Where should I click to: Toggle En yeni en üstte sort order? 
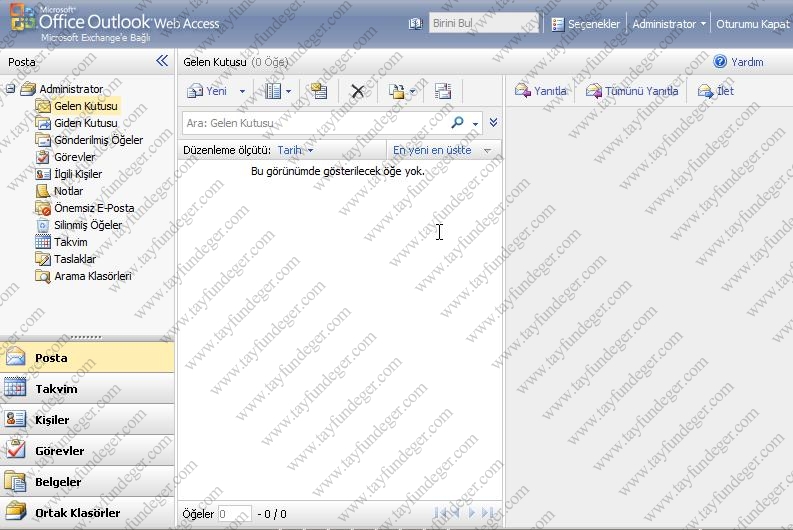442,150
